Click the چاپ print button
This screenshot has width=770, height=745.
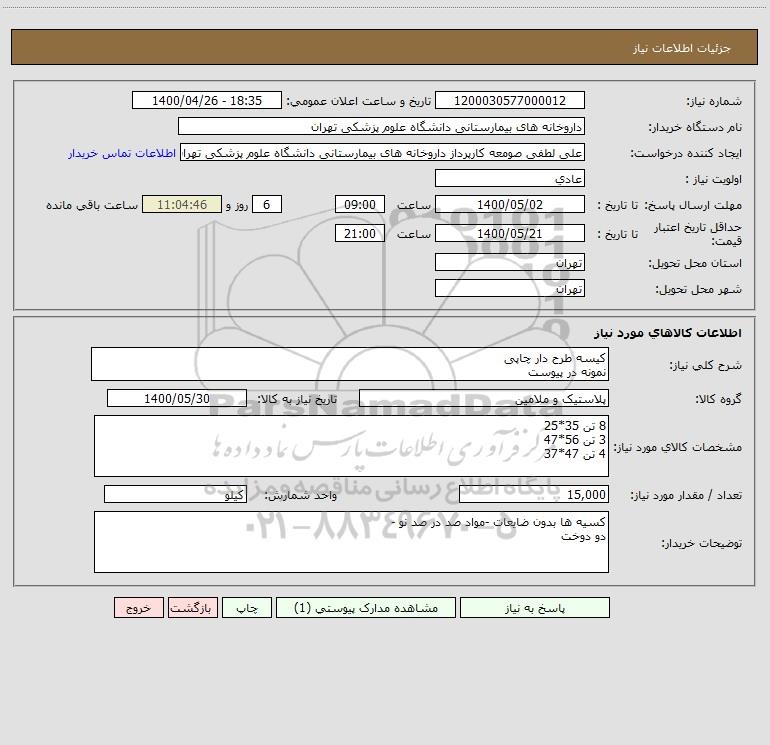[247, 607]
